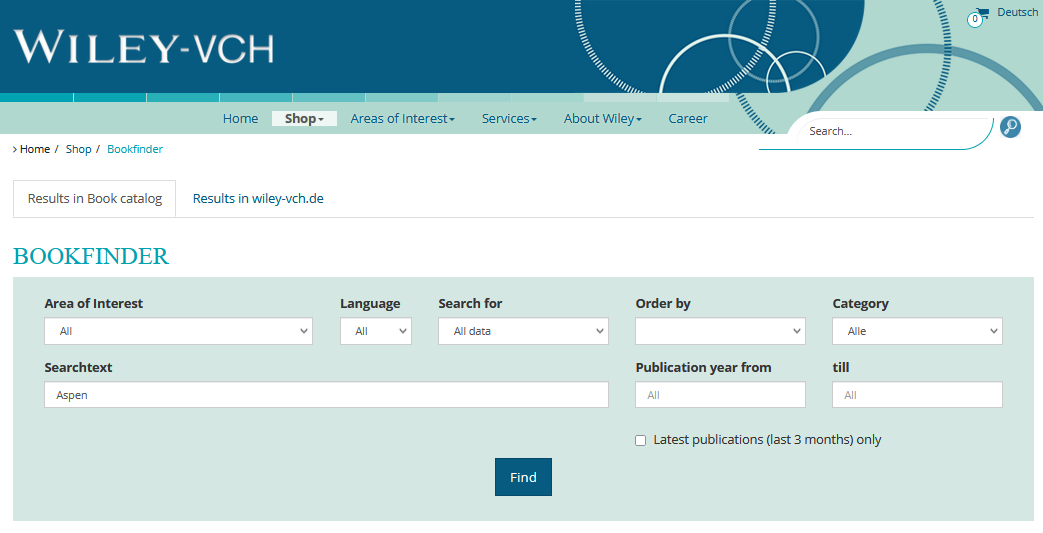Click Home in the breadcrumb
Screen dimensions: 1043x533
click(x=35, y=149)
